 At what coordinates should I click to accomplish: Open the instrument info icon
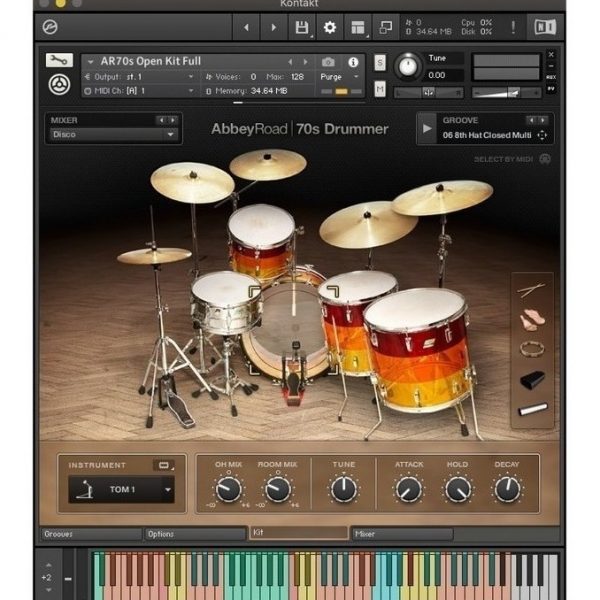[353, 62]
